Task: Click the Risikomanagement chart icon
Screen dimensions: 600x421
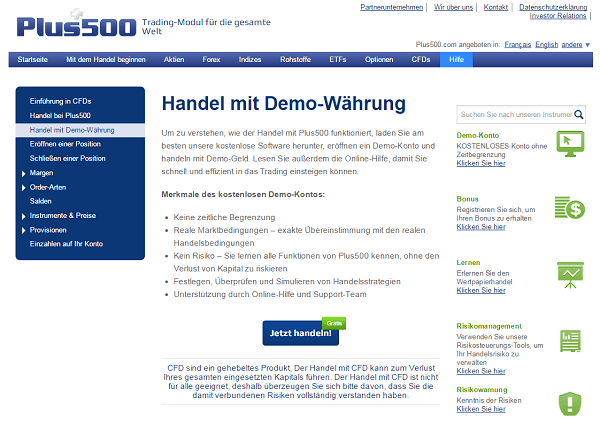Action: pyautogui.click(x=570, y=341)
